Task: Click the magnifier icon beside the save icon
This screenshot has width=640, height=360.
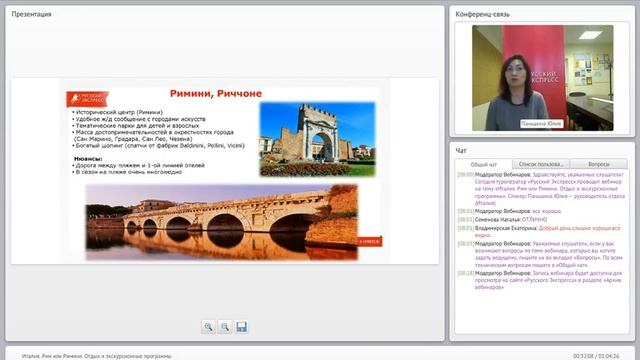Action: [x=225, y=327]
